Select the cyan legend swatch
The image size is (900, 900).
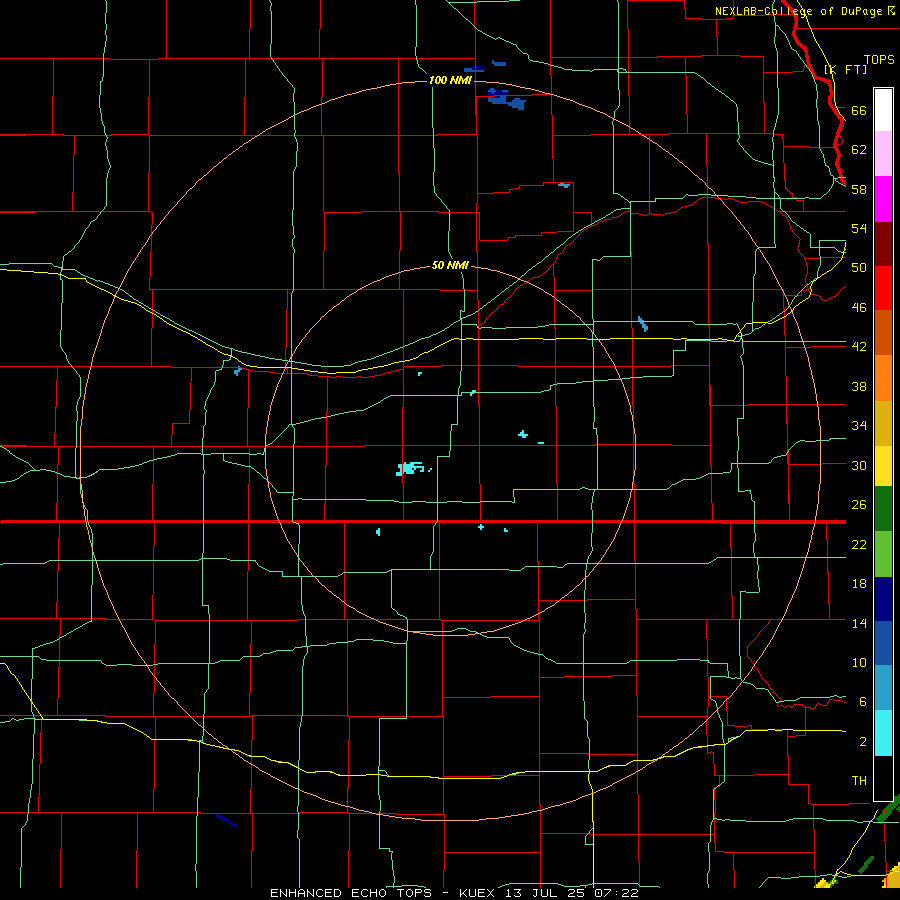coord(883,734)
